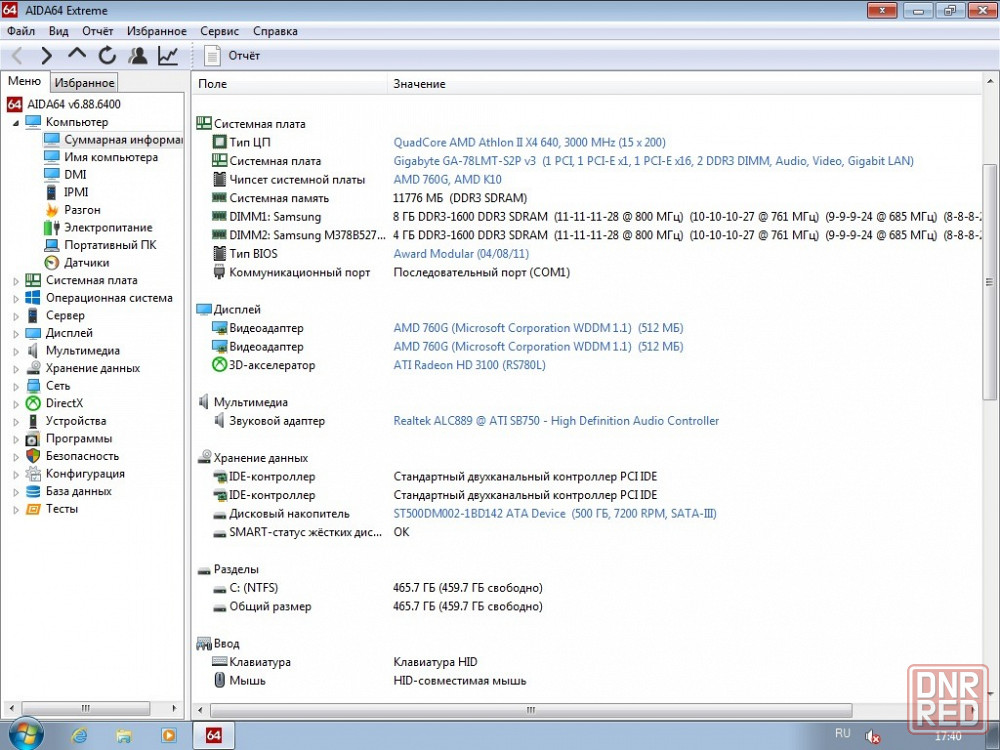
Task: Click the vertical scrollbar thumb of report pane
Action: point(989,281)
